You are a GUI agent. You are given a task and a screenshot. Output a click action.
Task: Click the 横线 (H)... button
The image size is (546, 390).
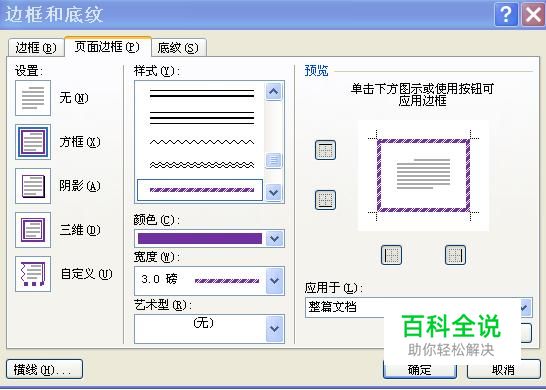point(45,369)
